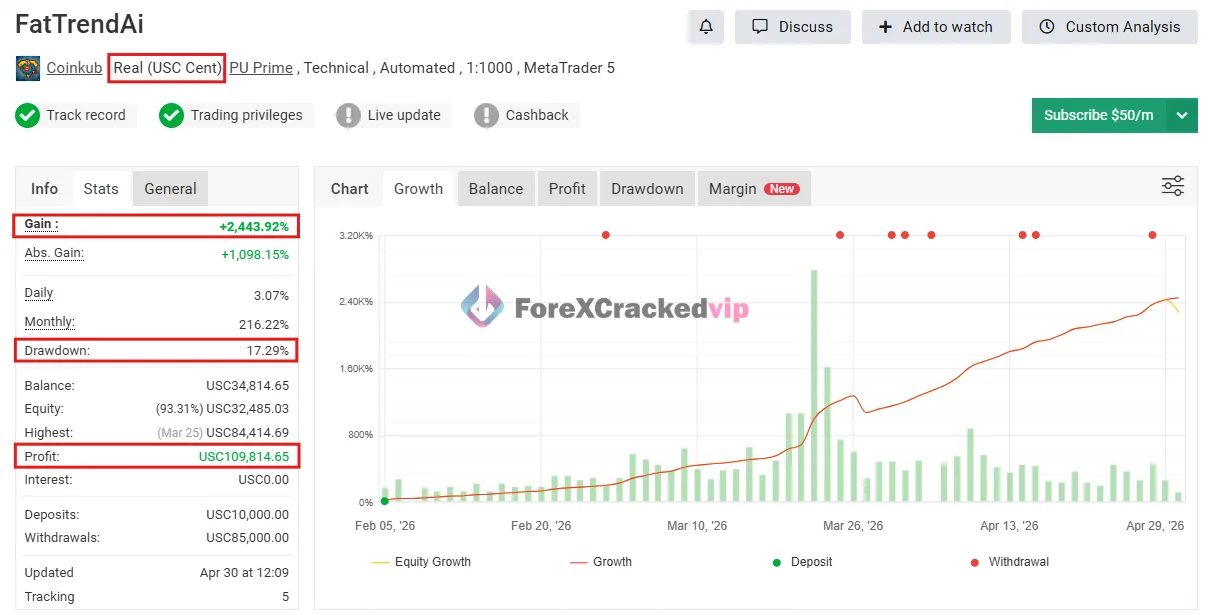Open chart settings sliders icon
The width and height of the screenshot is (1210, 615).
(x=1173, y=186)
